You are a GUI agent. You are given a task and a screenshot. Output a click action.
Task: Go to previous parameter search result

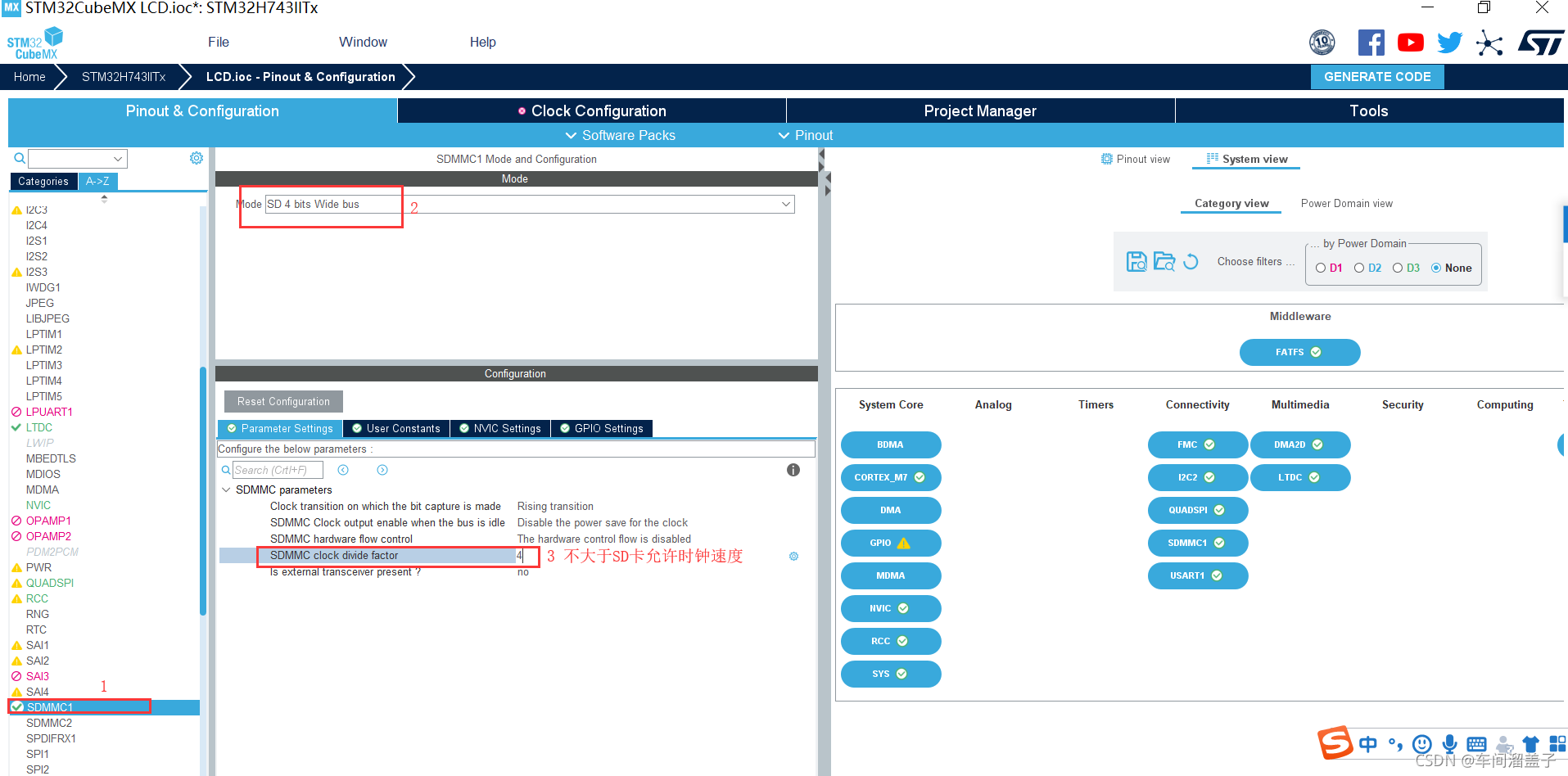point(343,470)
